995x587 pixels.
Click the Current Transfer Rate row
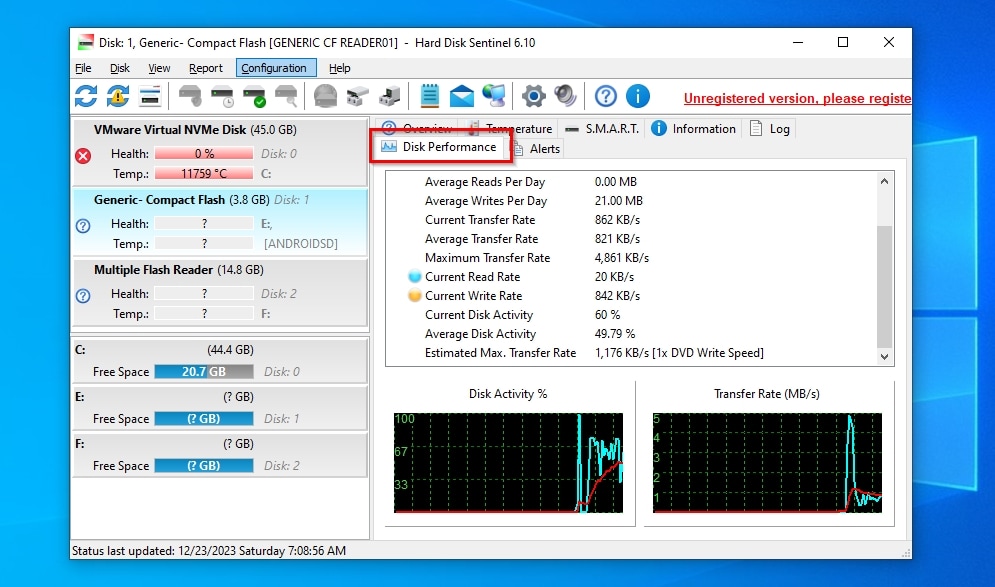click(631, 220)
